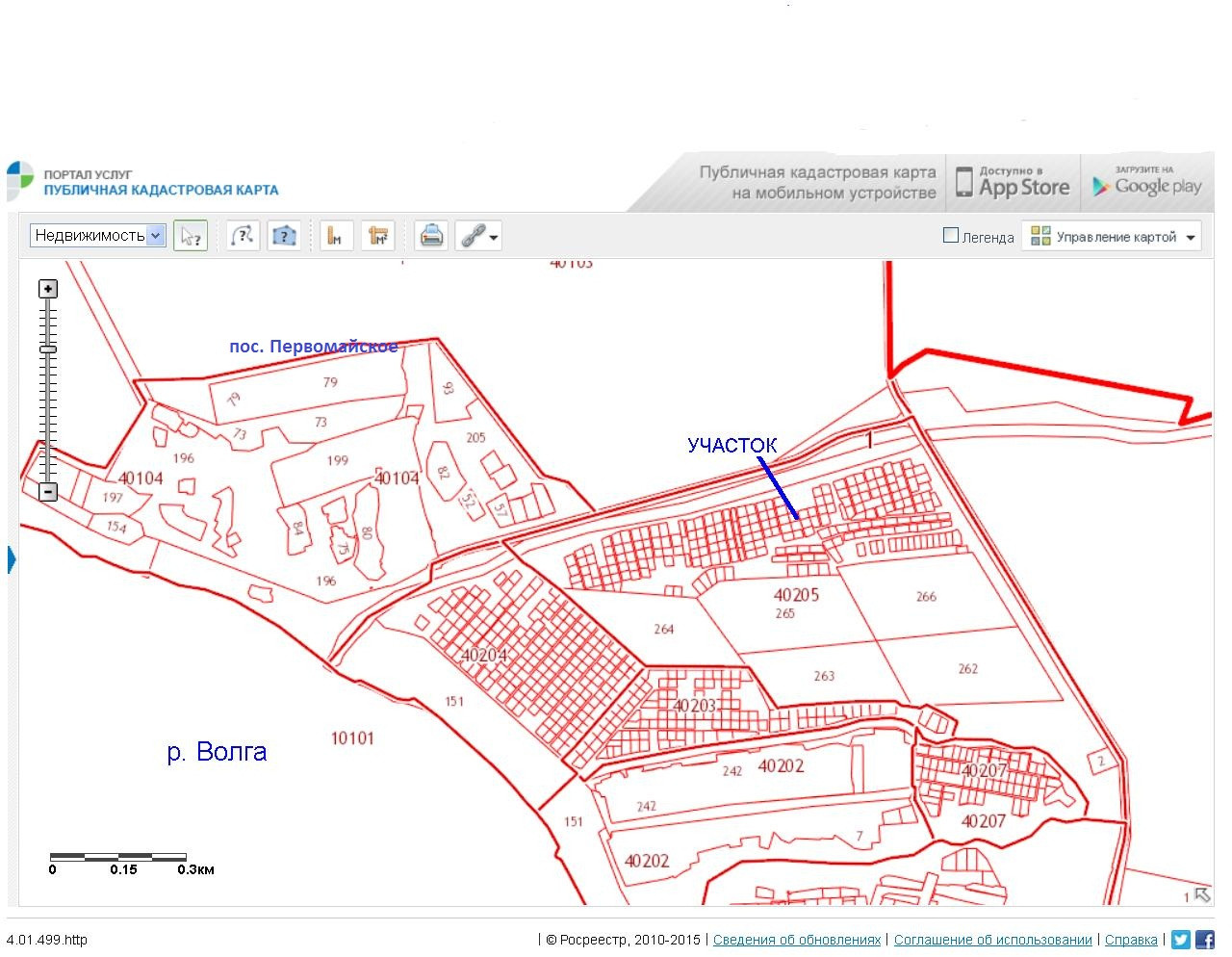Open the App Store download banner
Screen dimensions: 1232x957
point(1013,182)
